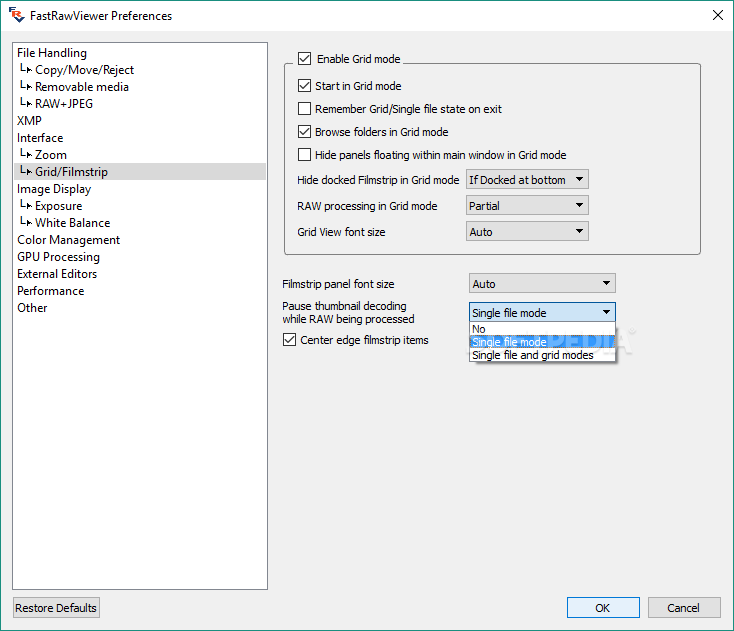Image resolution: width=734 pixels, height=631 pixels.
Task: Click the 'Hide docked Filmstrip in Grid mode' label
Action: tap(378, 180)
